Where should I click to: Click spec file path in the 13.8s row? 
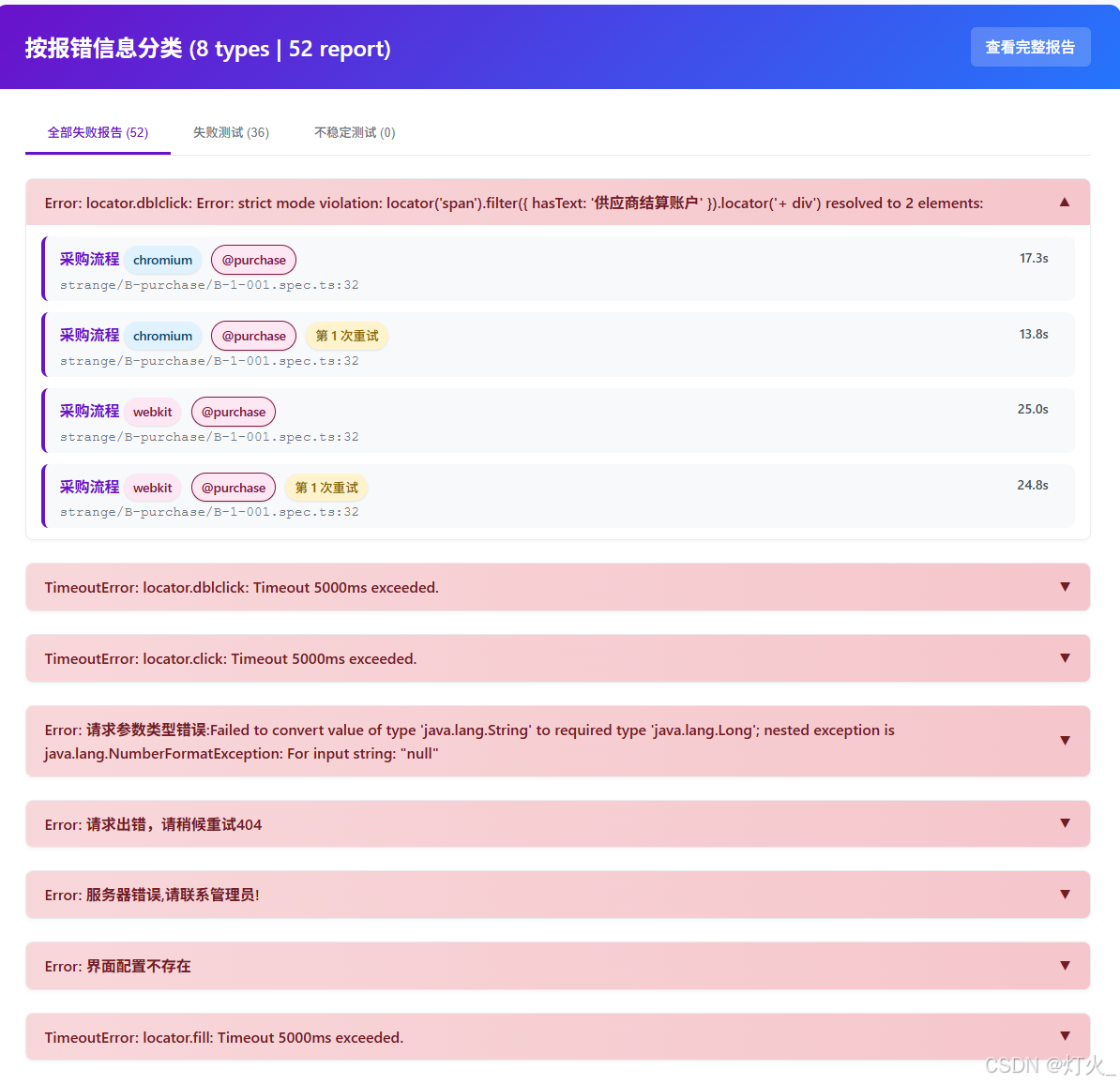click(x=209, y=361)
